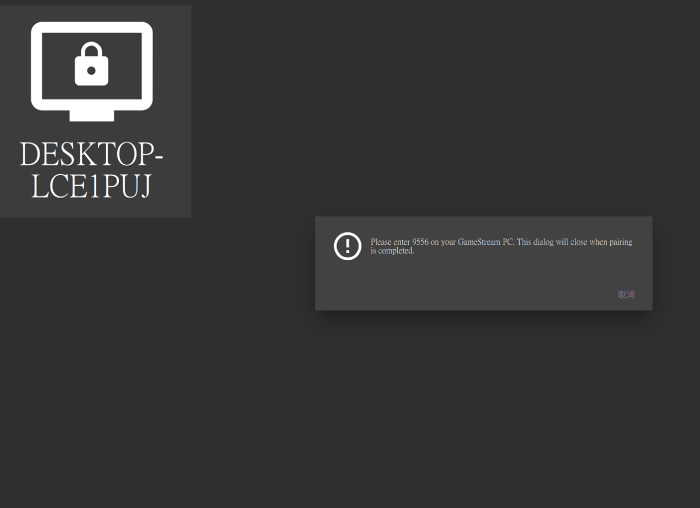Click 'Please enter' at start of dialog message

pyautogui.click(x=390, y=242)
